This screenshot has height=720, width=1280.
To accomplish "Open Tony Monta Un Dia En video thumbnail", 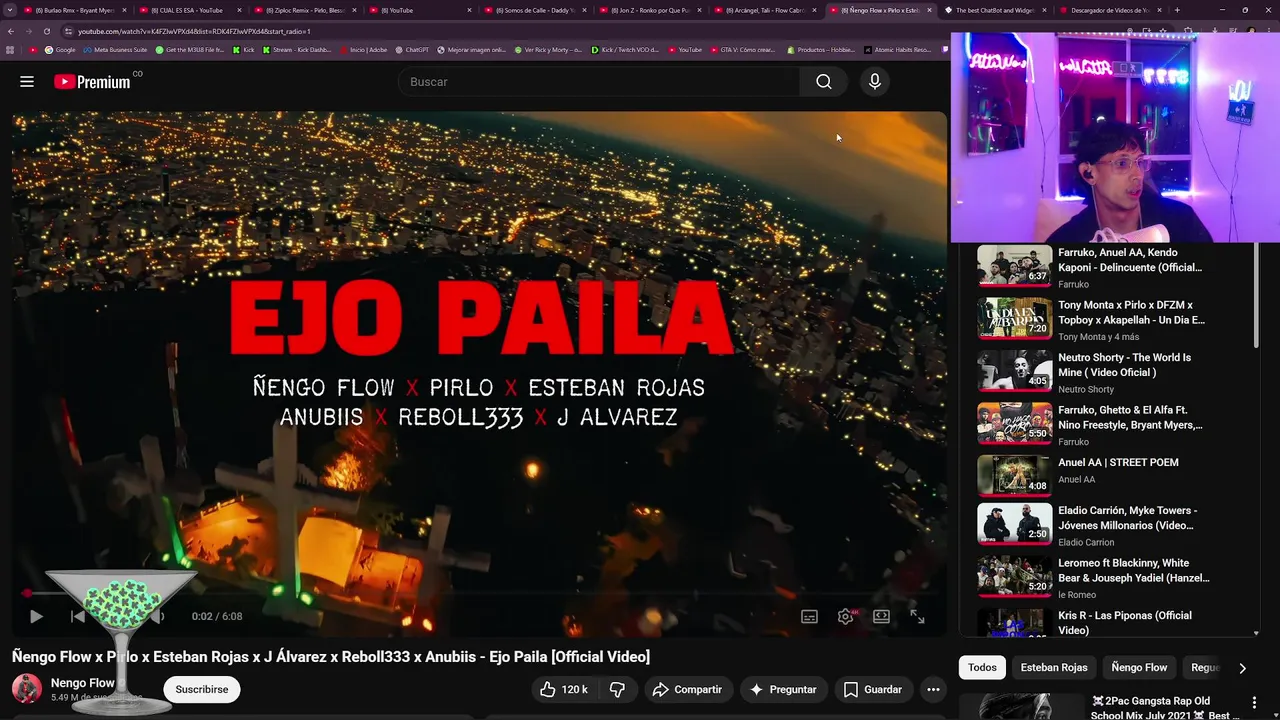I will tap(1015, 318).
